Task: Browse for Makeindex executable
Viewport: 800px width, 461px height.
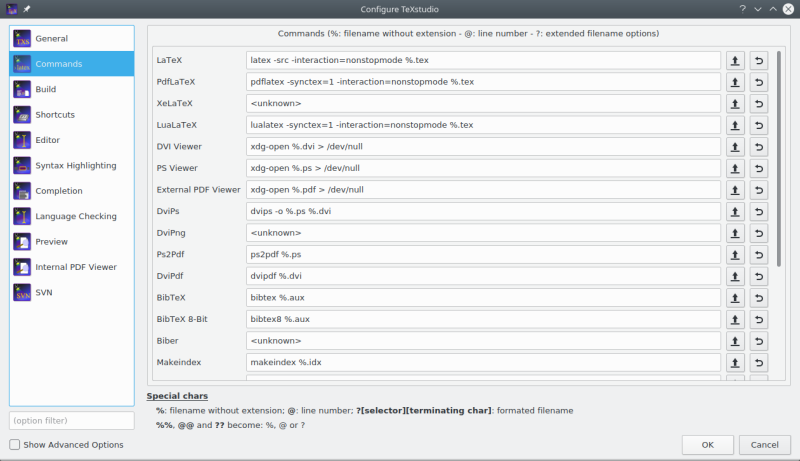Action: click(735, 363)
